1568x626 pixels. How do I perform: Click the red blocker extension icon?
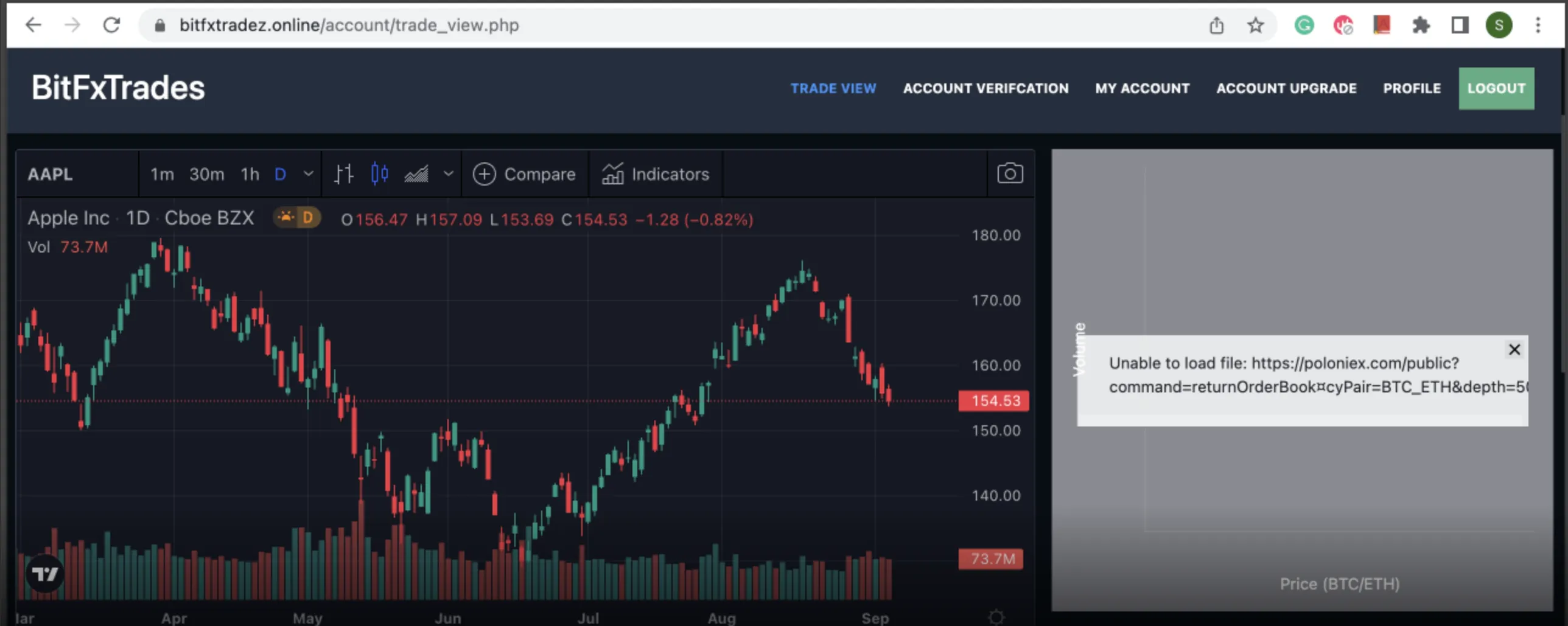point(1343,25)
